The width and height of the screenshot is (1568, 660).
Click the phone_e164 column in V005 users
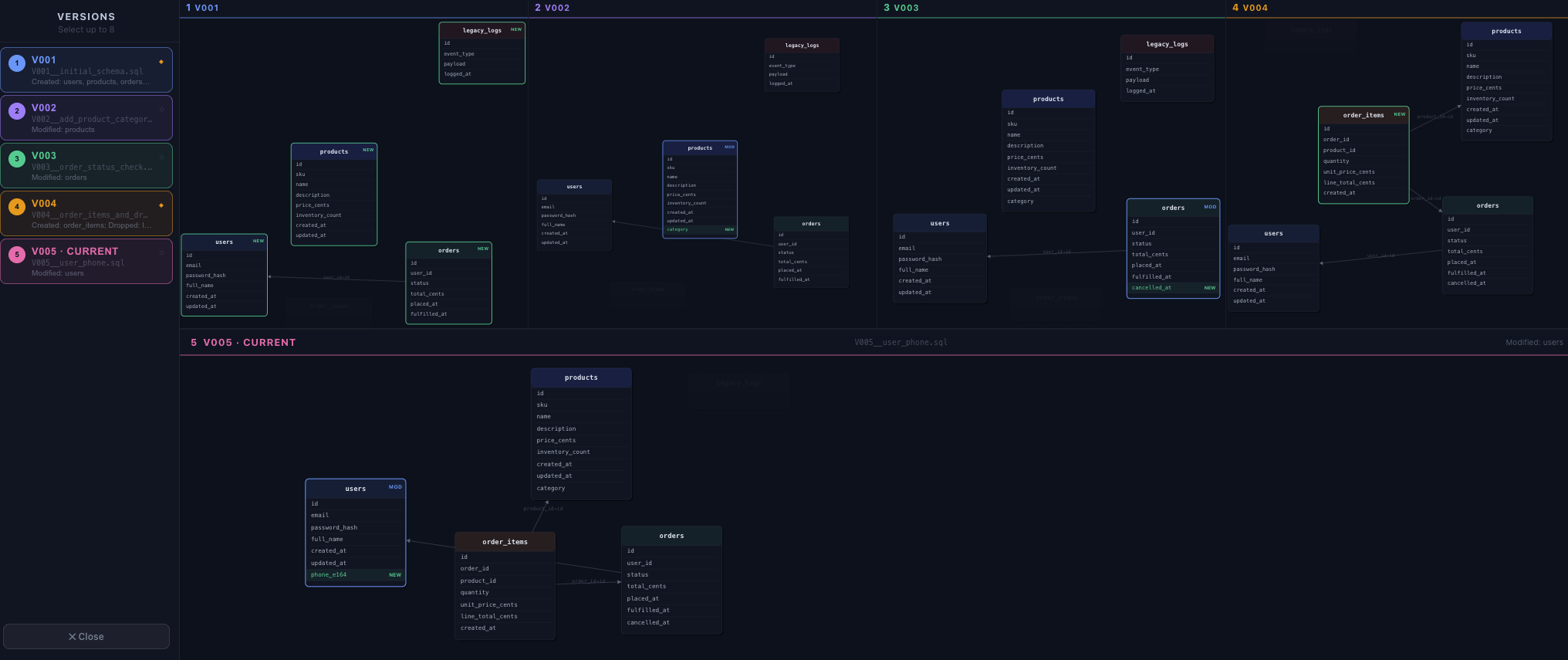pos(356,575)
